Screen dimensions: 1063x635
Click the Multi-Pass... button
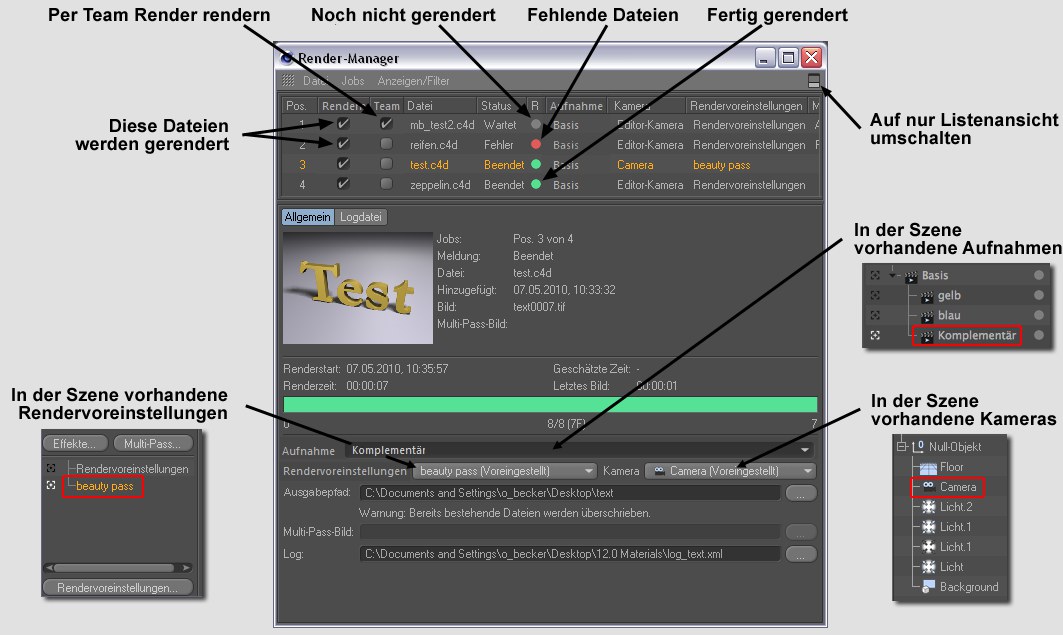pyautogui.click(x=153, y=443)
